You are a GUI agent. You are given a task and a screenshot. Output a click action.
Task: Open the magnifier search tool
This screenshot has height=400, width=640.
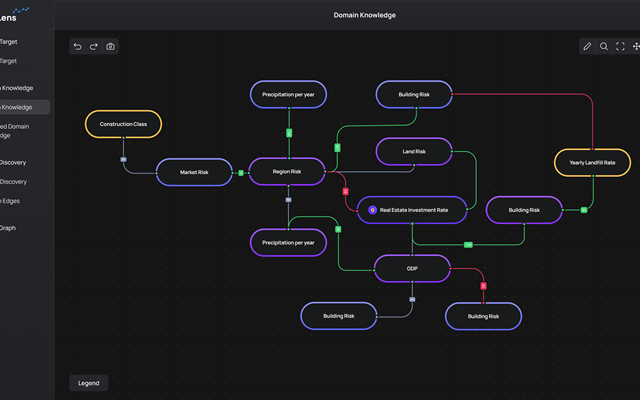click(604, 47)
